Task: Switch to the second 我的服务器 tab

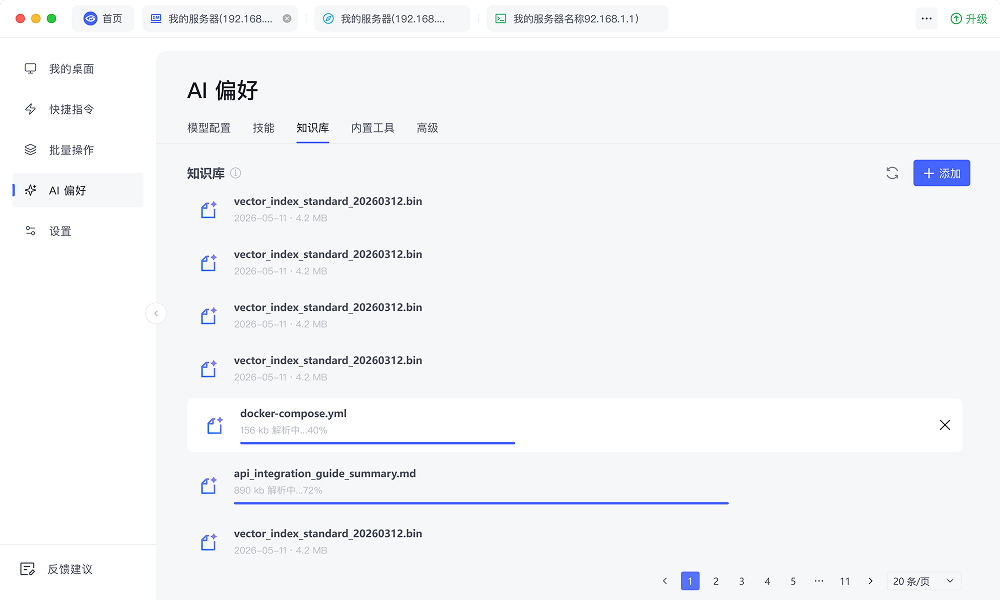Action: pyautogui.click(x=392, y=18)
